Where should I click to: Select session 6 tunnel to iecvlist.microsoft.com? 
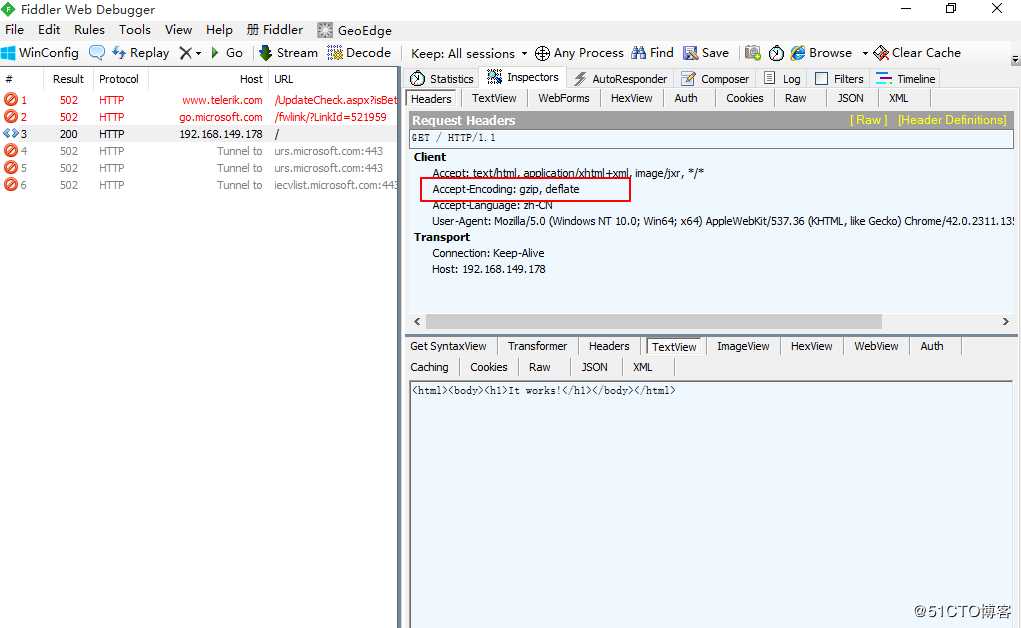(x=199, y=184)
